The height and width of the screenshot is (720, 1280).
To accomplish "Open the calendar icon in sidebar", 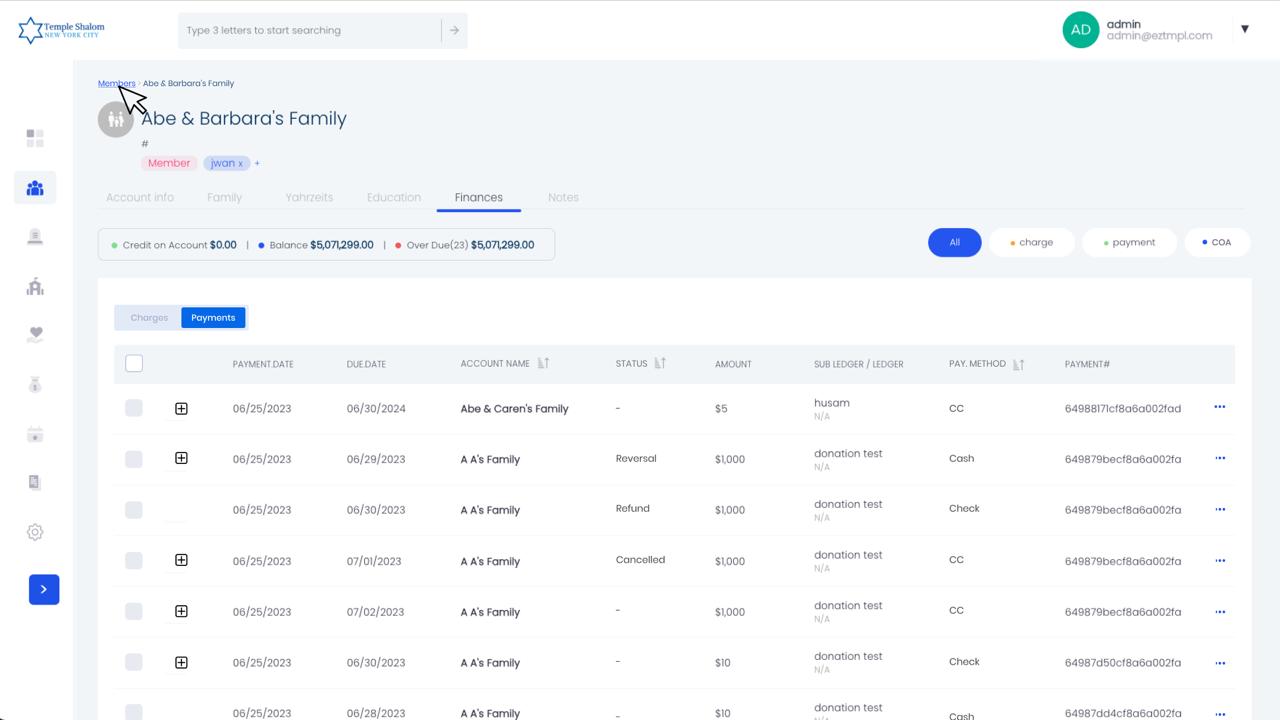I will pos(35,434).
